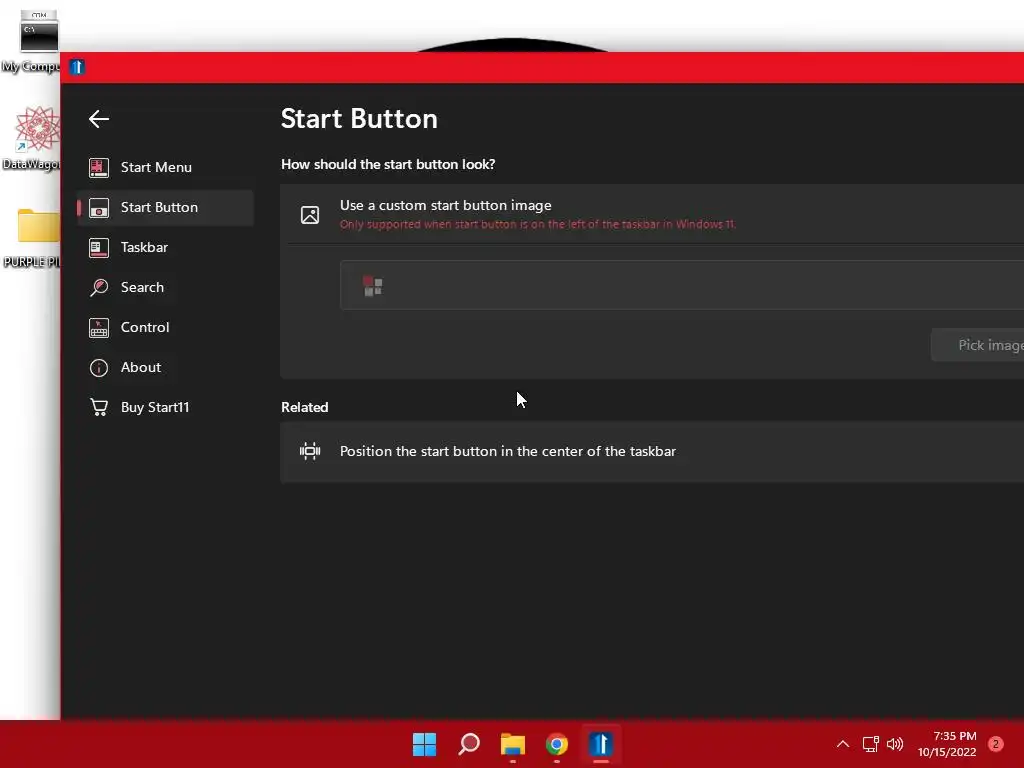
Task: Click the shopping cart icon
Action: (x=99, y=408)
